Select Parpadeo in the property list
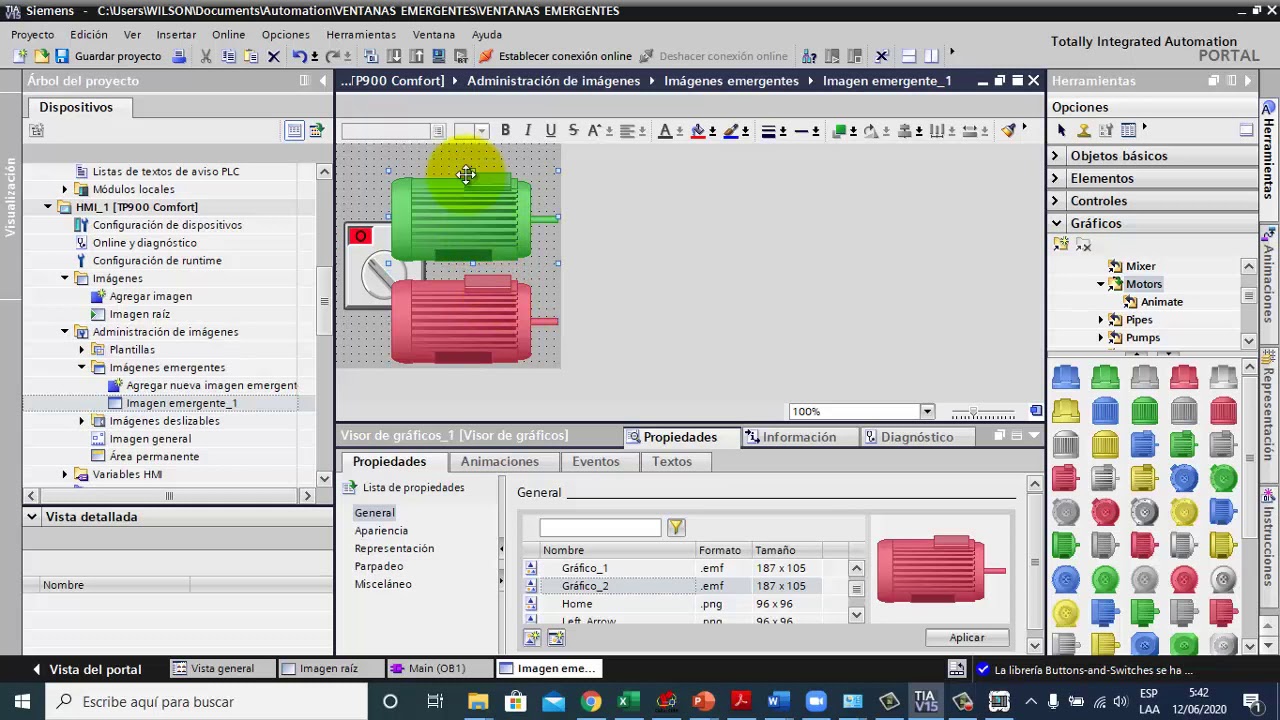1280x720 pixels. pyautogui.click(x=379, y=566)
